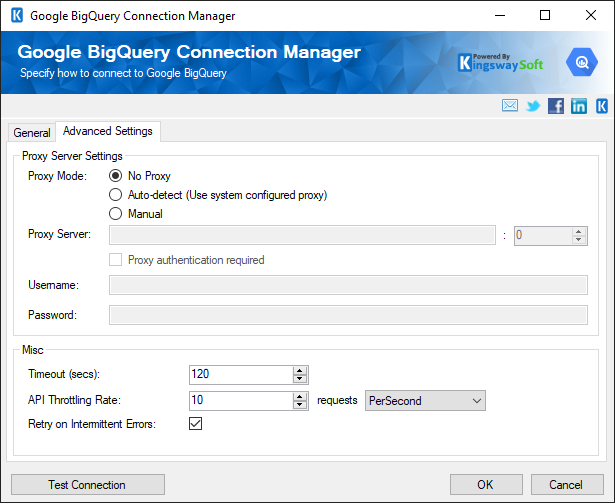Click the Password input field
The image size is (615, 503).
[348, 315]
